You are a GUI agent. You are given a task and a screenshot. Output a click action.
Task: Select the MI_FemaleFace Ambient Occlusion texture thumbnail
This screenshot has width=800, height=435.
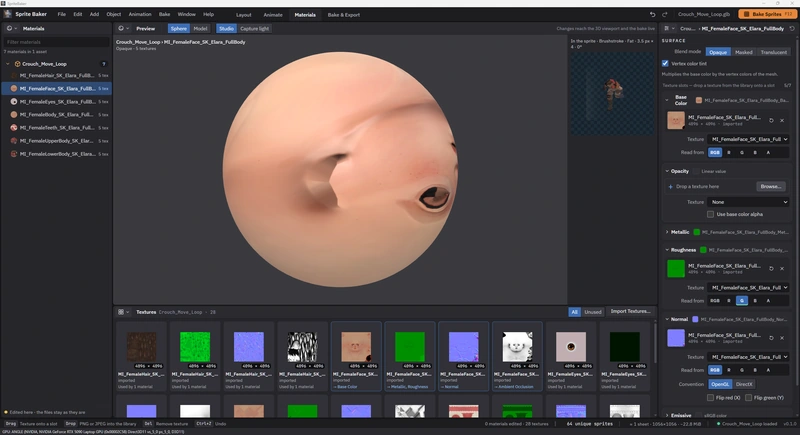coord(517,347)
